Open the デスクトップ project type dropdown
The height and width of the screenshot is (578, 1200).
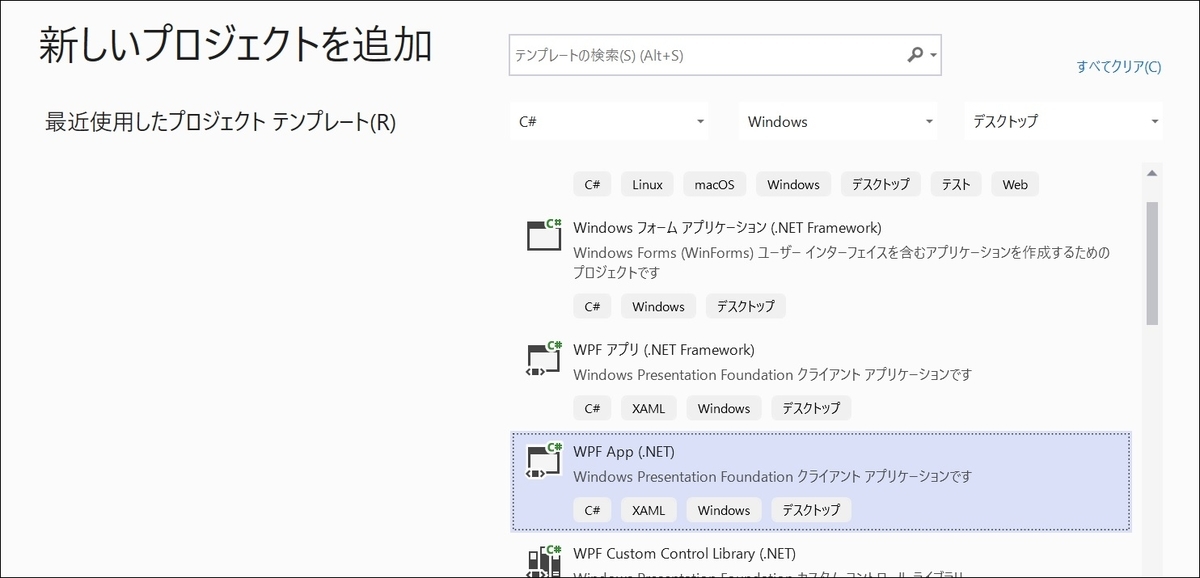click(x=1064, y=121)
